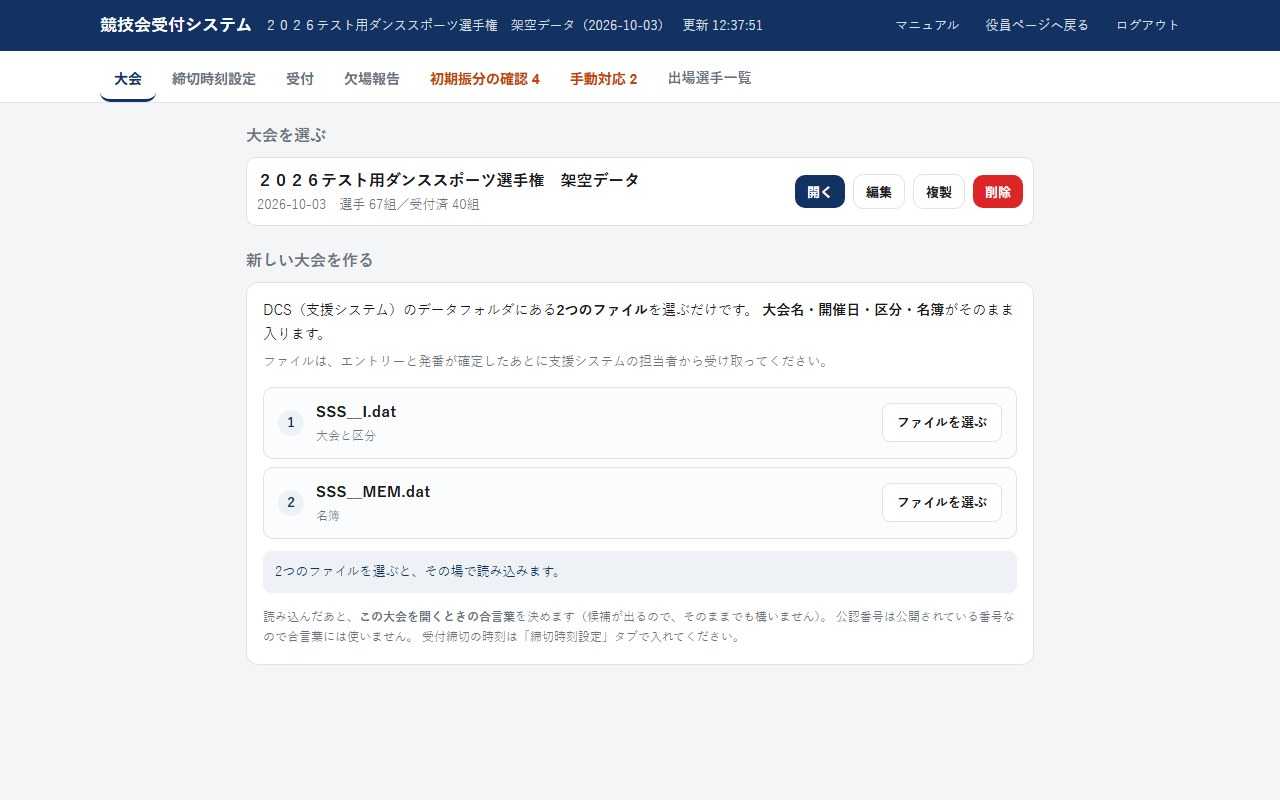Image resolution: width=1280 pixels, height=800 pixels.
Task: Open the 締切時刻設定 tab
Action: click(214, 79)
